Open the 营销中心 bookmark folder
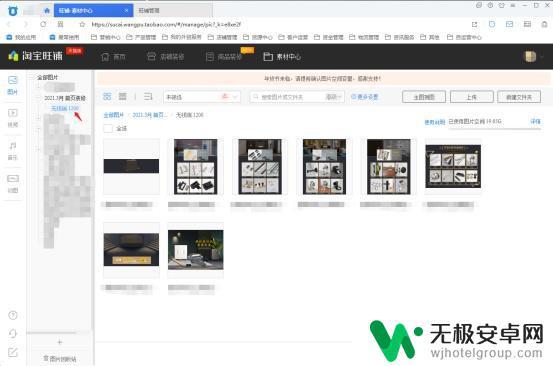553x366 pixels. coord(105,37)
